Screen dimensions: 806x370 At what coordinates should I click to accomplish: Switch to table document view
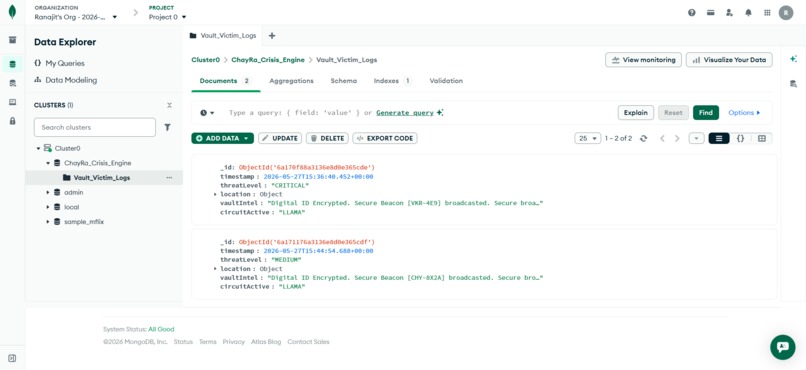762,138
